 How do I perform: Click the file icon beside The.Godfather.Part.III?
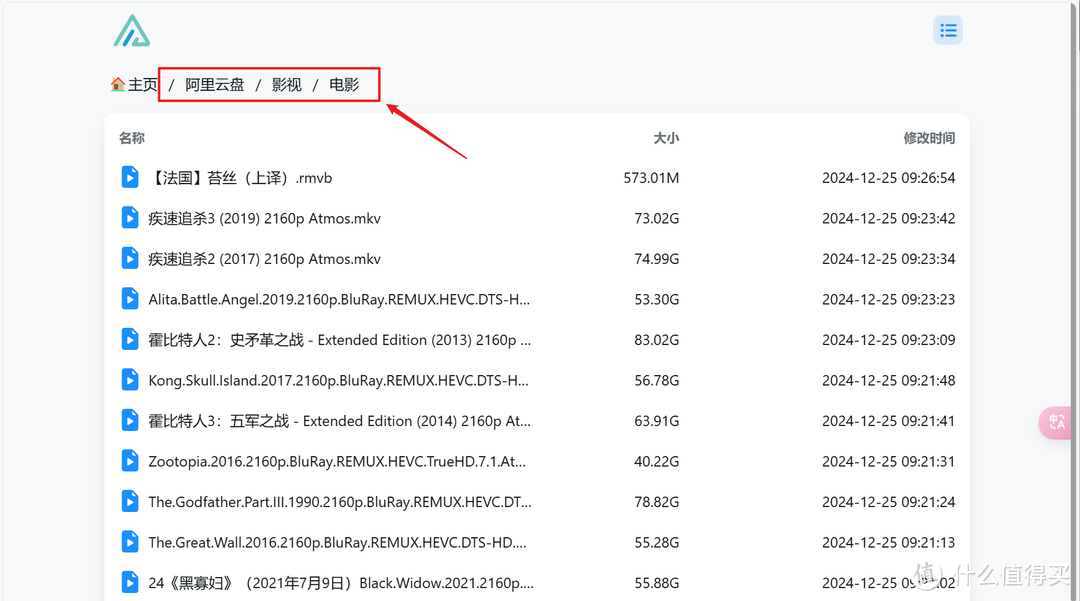tap(129, 501)
